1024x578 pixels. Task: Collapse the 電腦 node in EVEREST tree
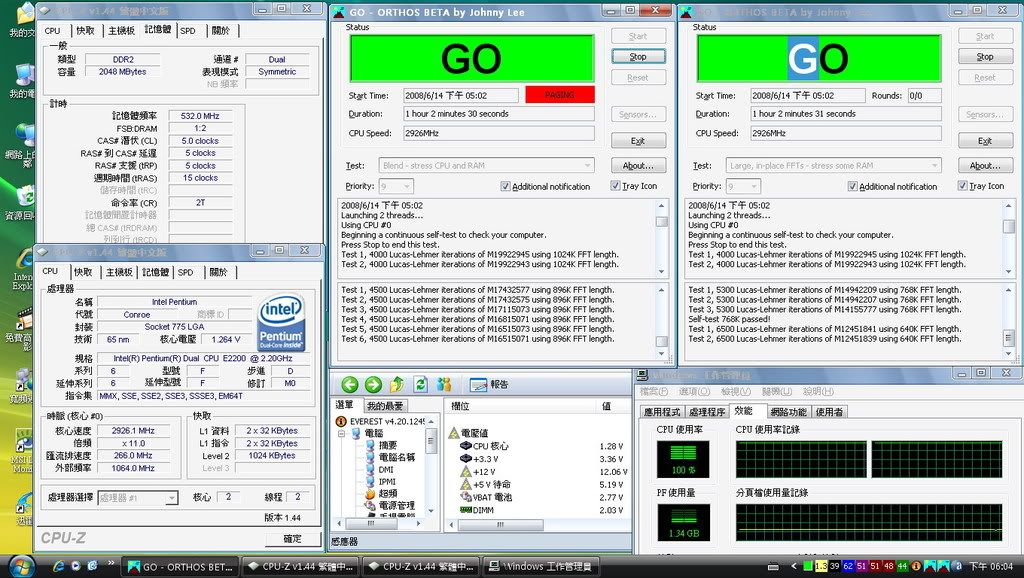[341, 433]
